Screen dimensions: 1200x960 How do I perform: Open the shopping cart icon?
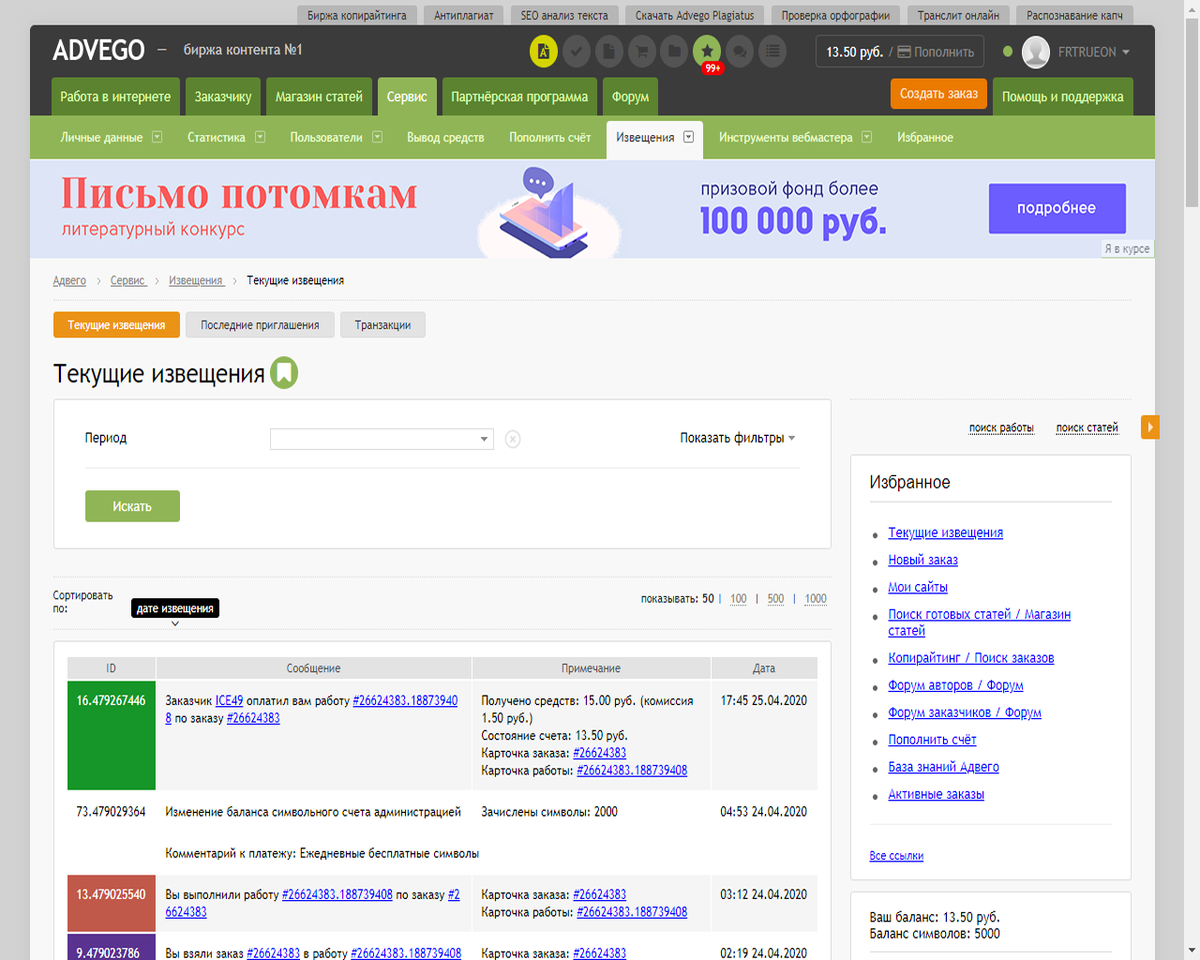[x=642, y=51]
